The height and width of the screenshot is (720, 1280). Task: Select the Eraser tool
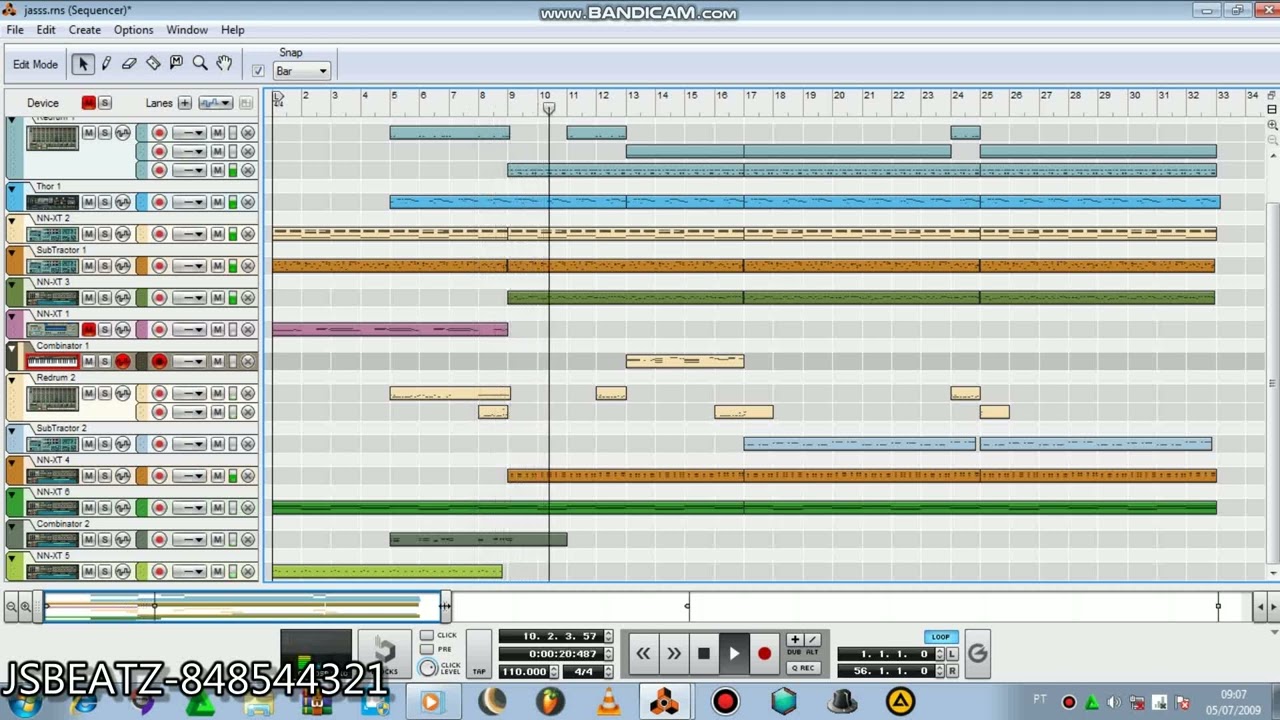click(129, 64)
